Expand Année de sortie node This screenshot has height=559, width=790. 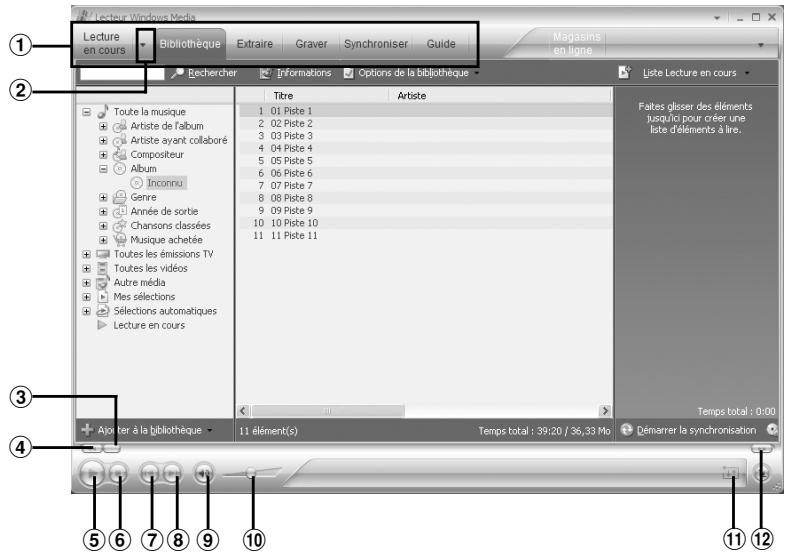click(103, 212)
